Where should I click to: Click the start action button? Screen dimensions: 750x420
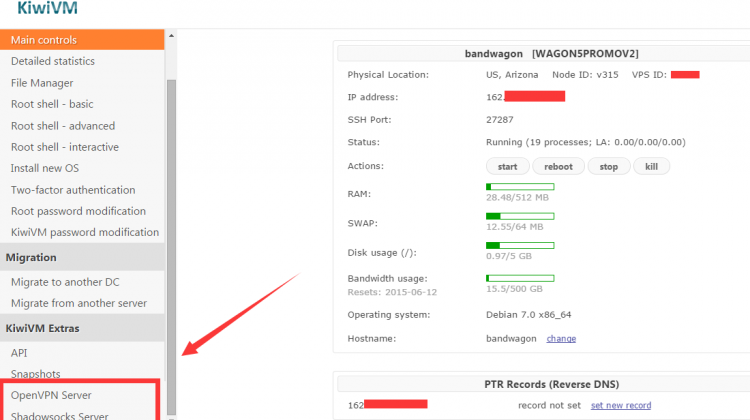coord(507,166)
